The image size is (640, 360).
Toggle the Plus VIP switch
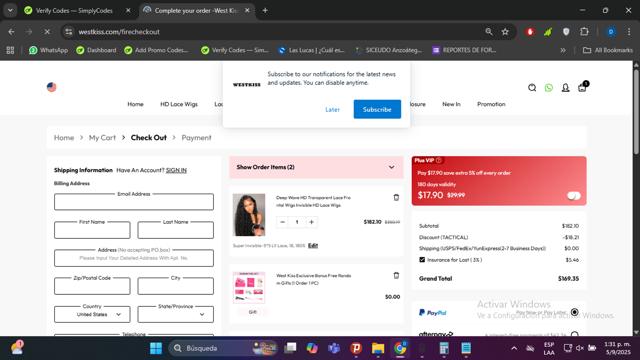click(574, 196)
